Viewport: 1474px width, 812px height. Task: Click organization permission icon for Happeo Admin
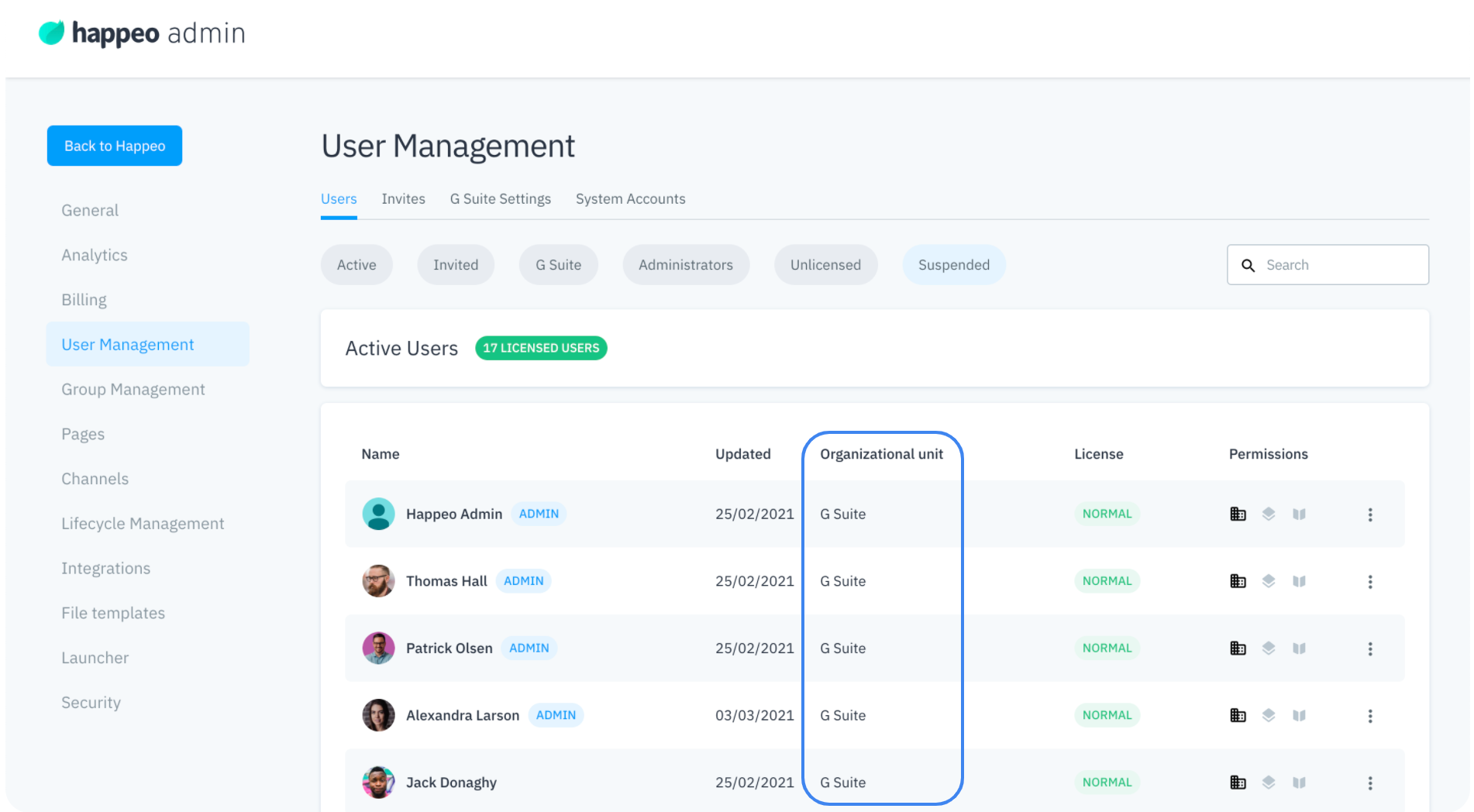pos(1238,514)
